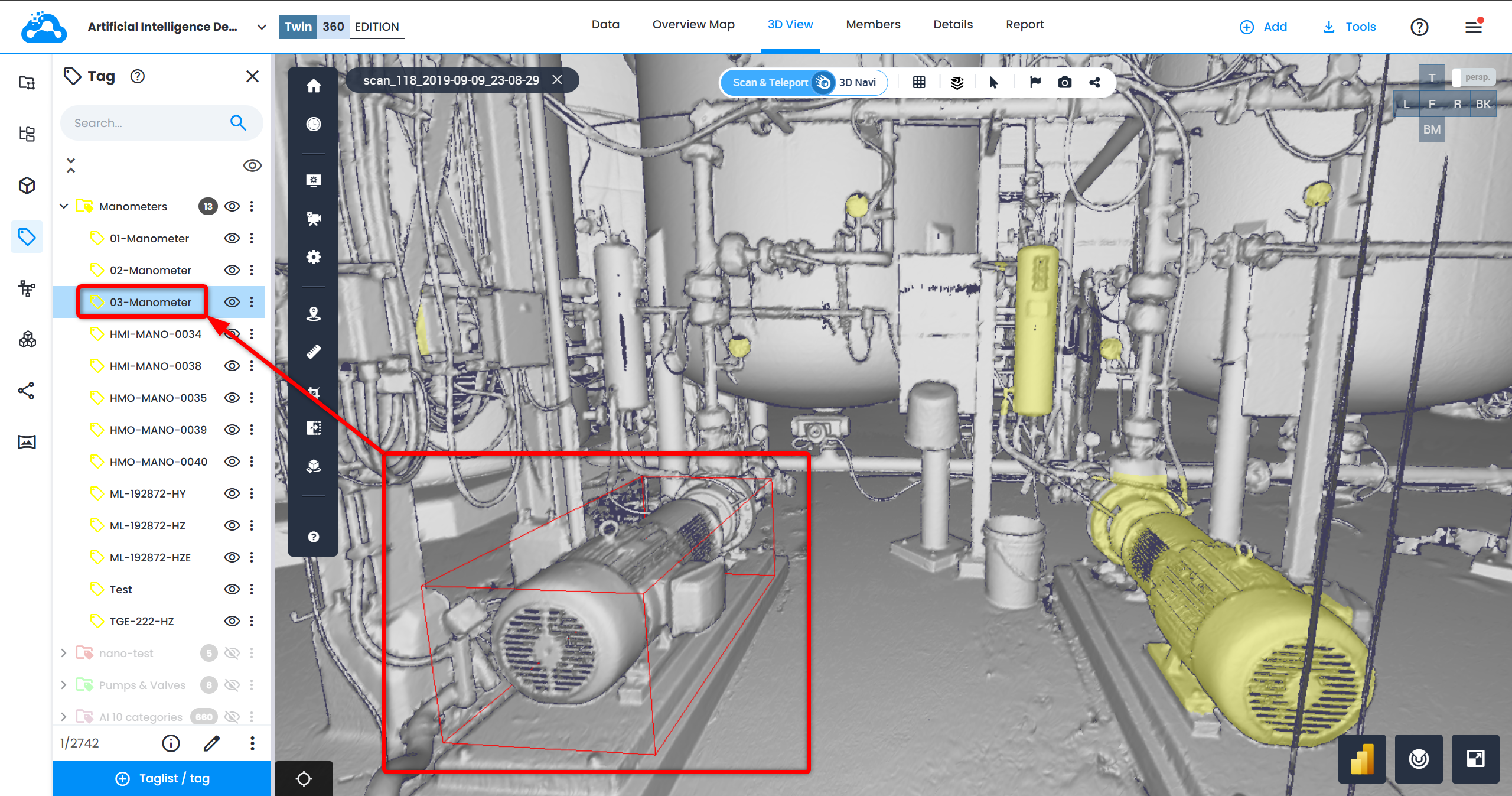Select the measure ruler tool
The height and width of the screenshot is (796, 1512).
[314, 352]
